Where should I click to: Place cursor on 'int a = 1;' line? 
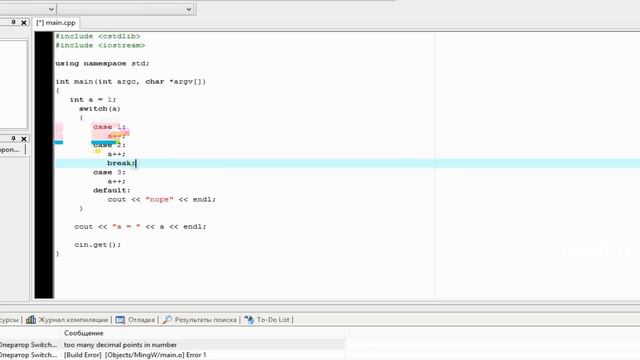tap(93, 100)
